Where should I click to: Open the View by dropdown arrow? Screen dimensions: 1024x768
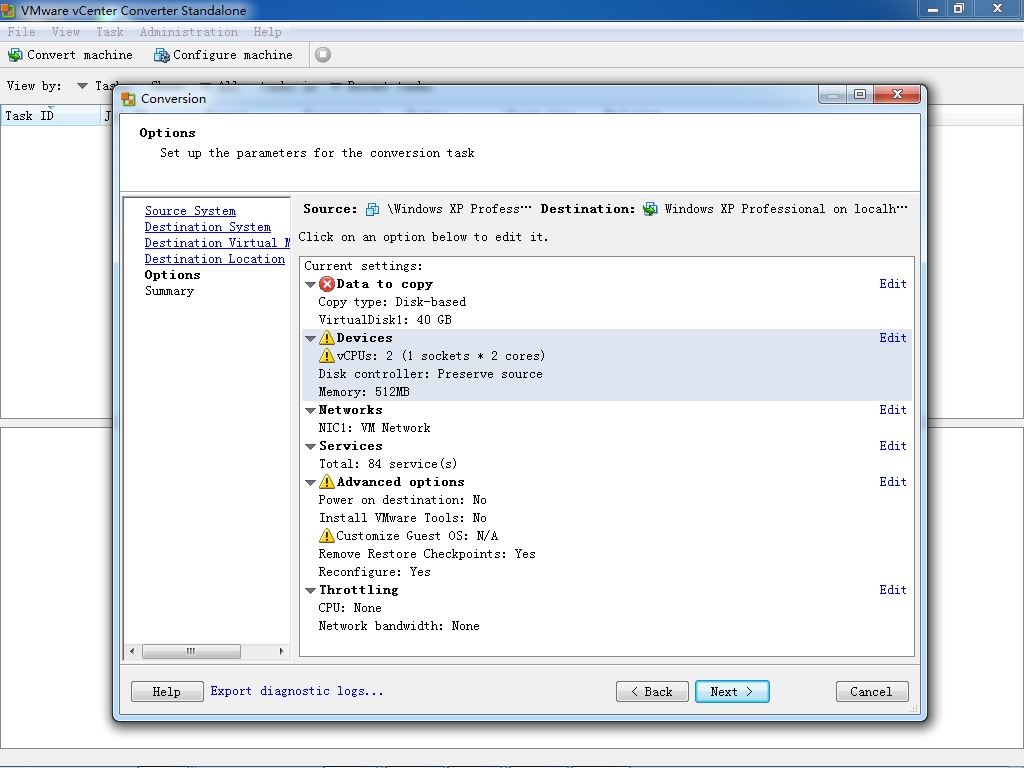click(82, 86)
